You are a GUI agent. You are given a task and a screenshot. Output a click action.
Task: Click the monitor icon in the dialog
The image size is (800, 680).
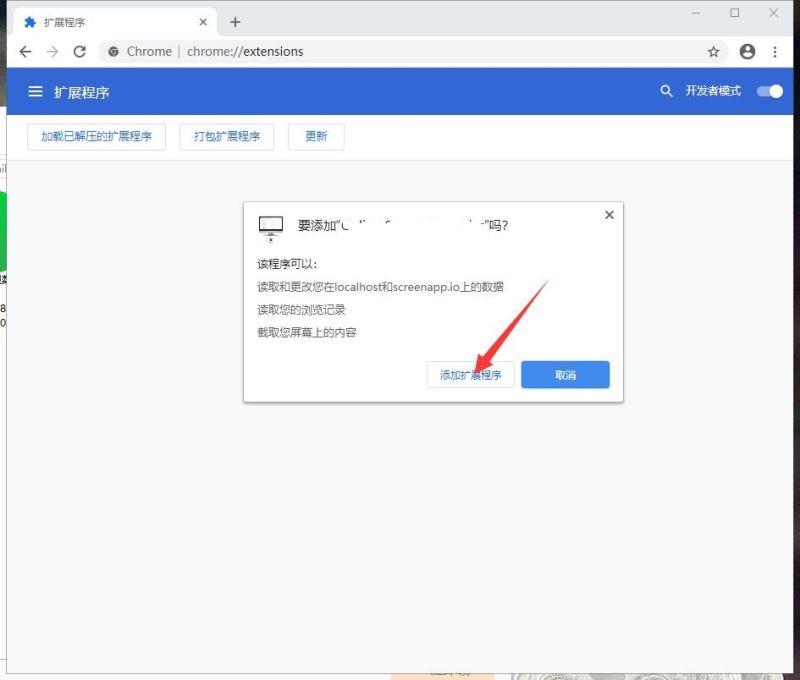pos(270,225)
